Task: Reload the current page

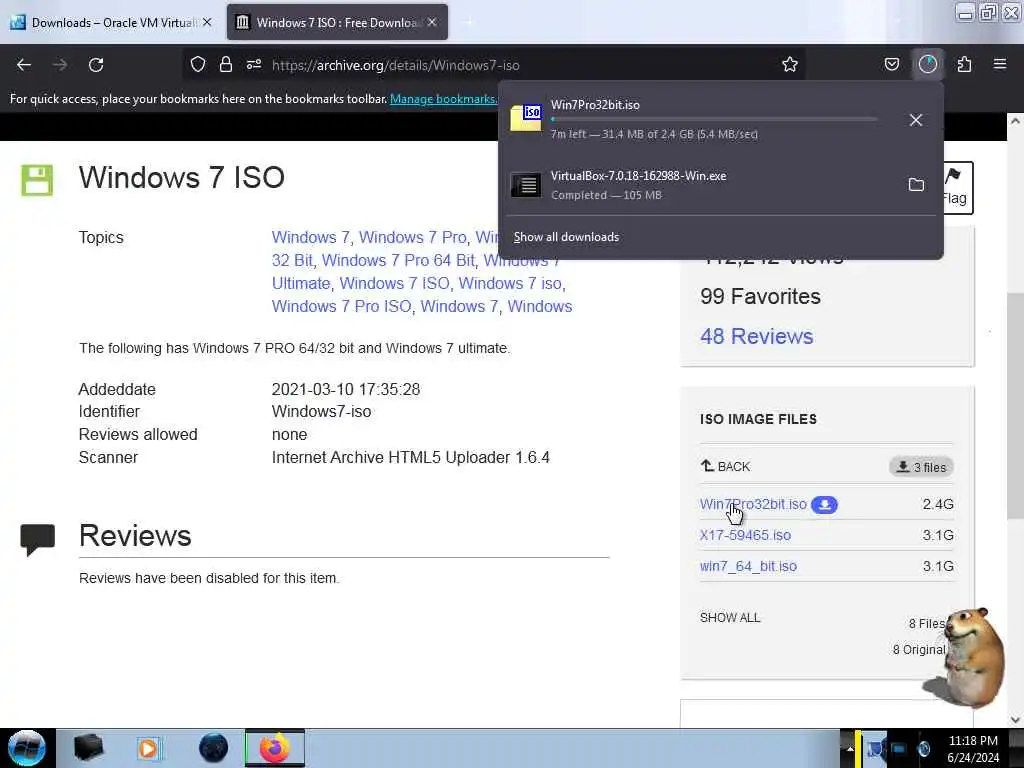Action: click(x=96, y=65)
